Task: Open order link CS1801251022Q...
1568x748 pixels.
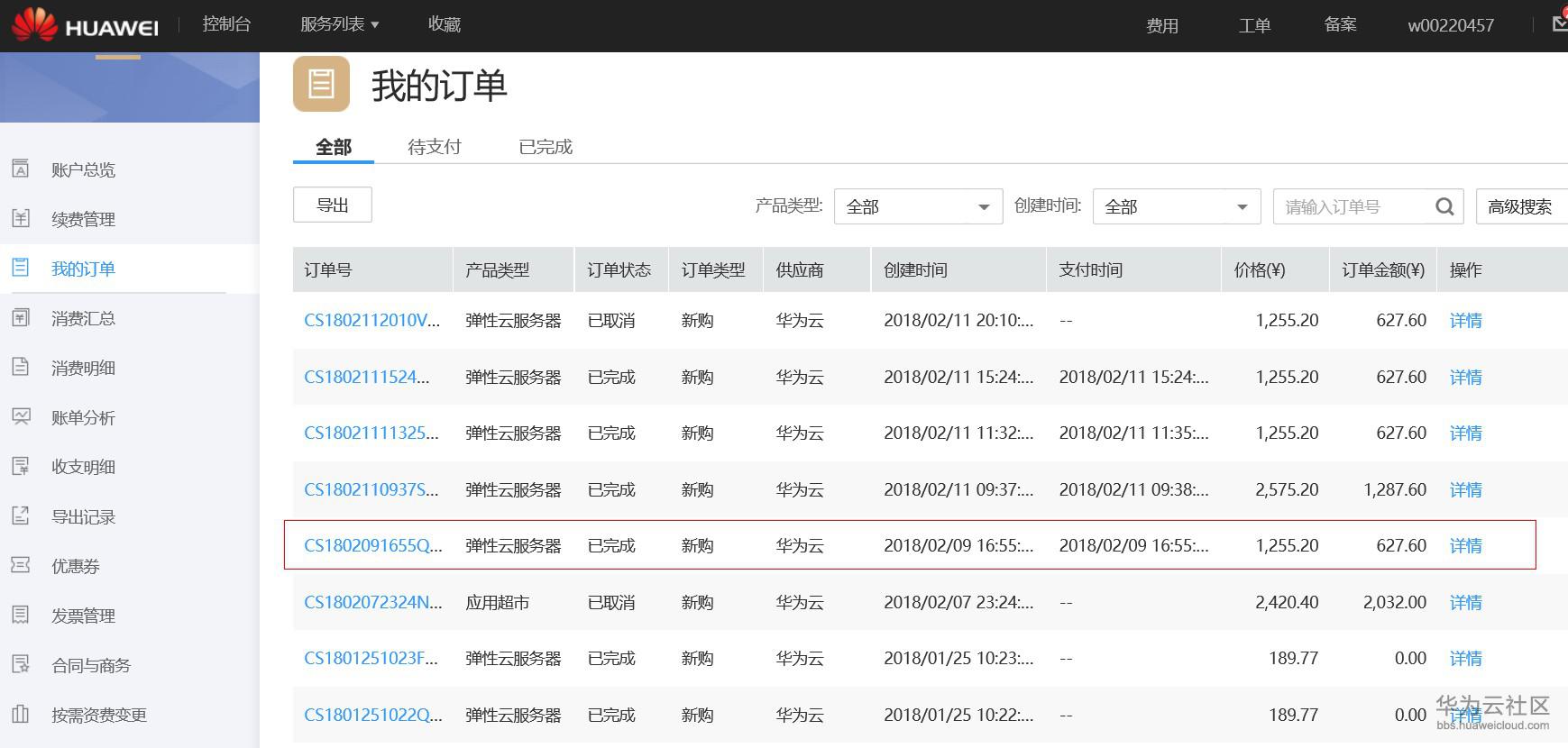Action: pyautogui.click(x=373, y=715)
